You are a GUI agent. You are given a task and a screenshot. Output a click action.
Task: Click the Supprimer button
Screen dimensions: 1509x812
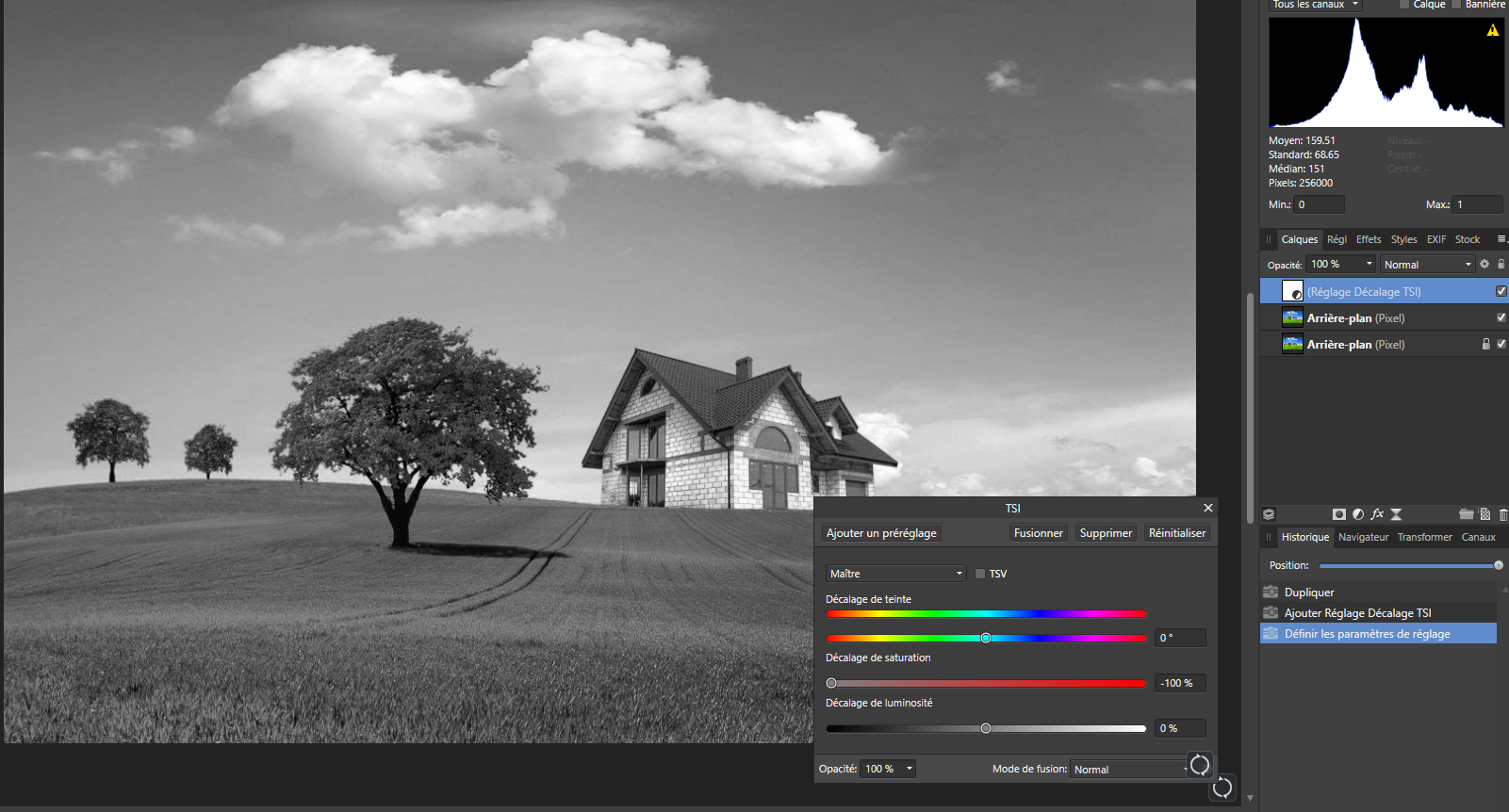1106,533
